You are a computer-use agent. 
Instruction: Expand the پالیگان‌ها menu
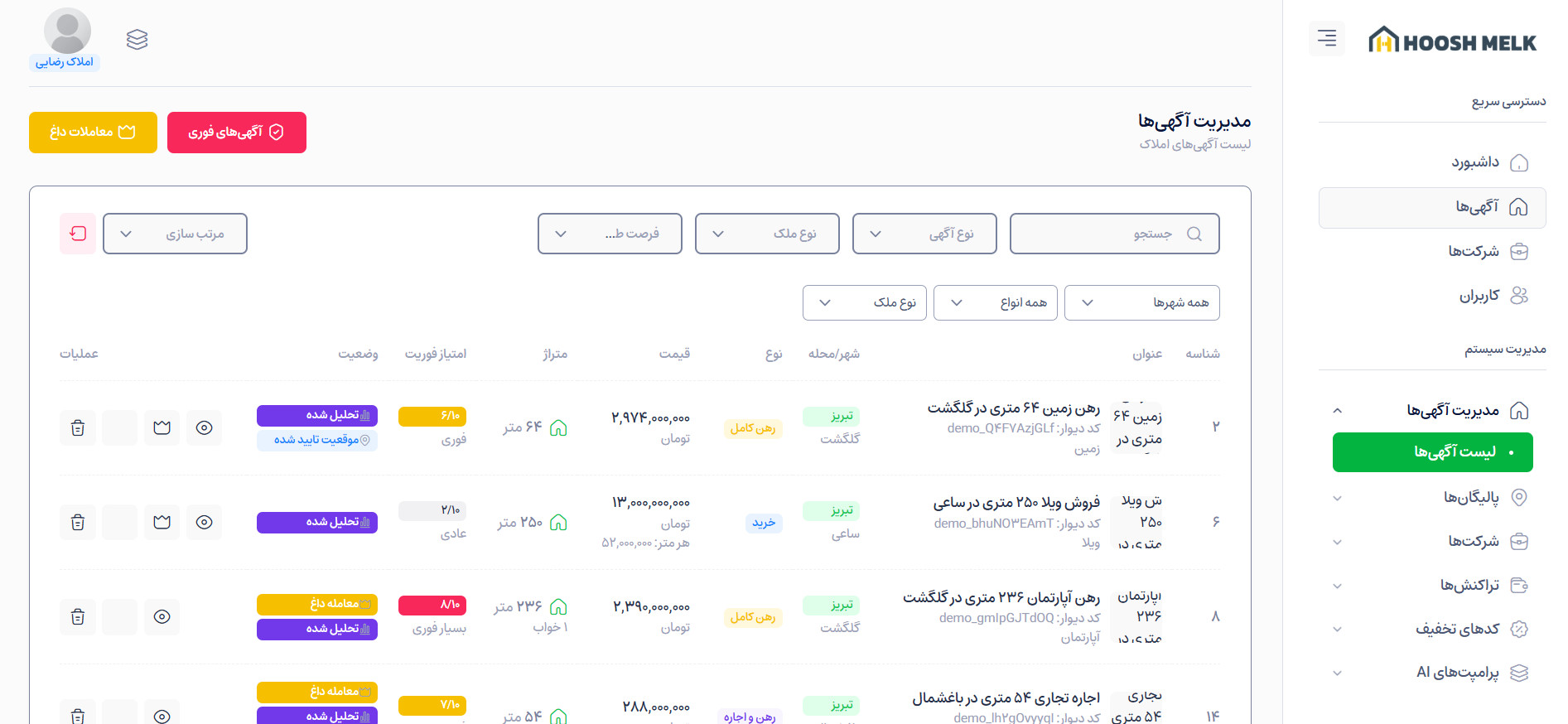pos(1432,497)
